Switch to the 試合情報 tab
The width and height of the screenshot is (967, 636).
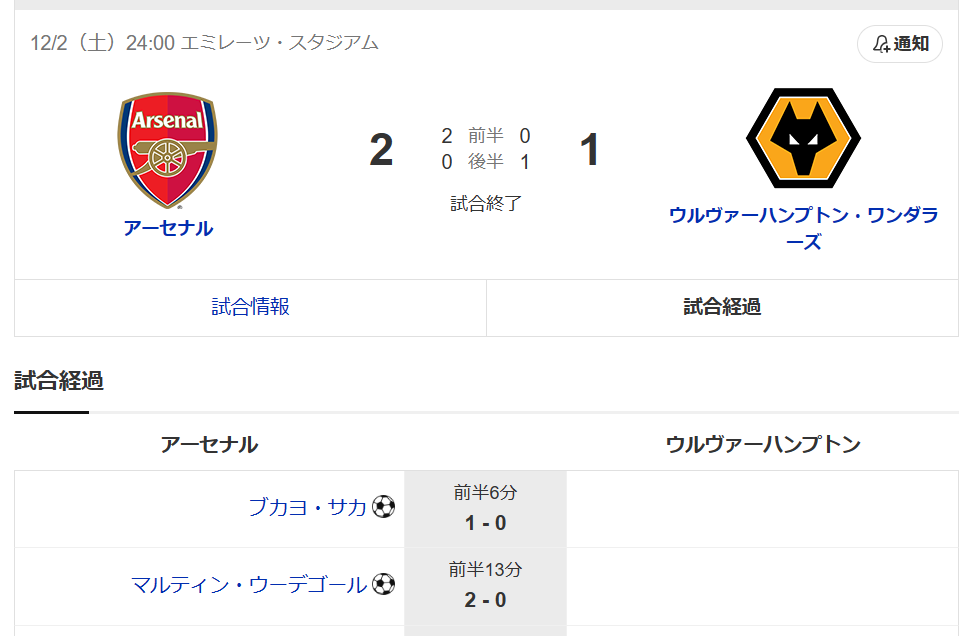click(250, 307)
